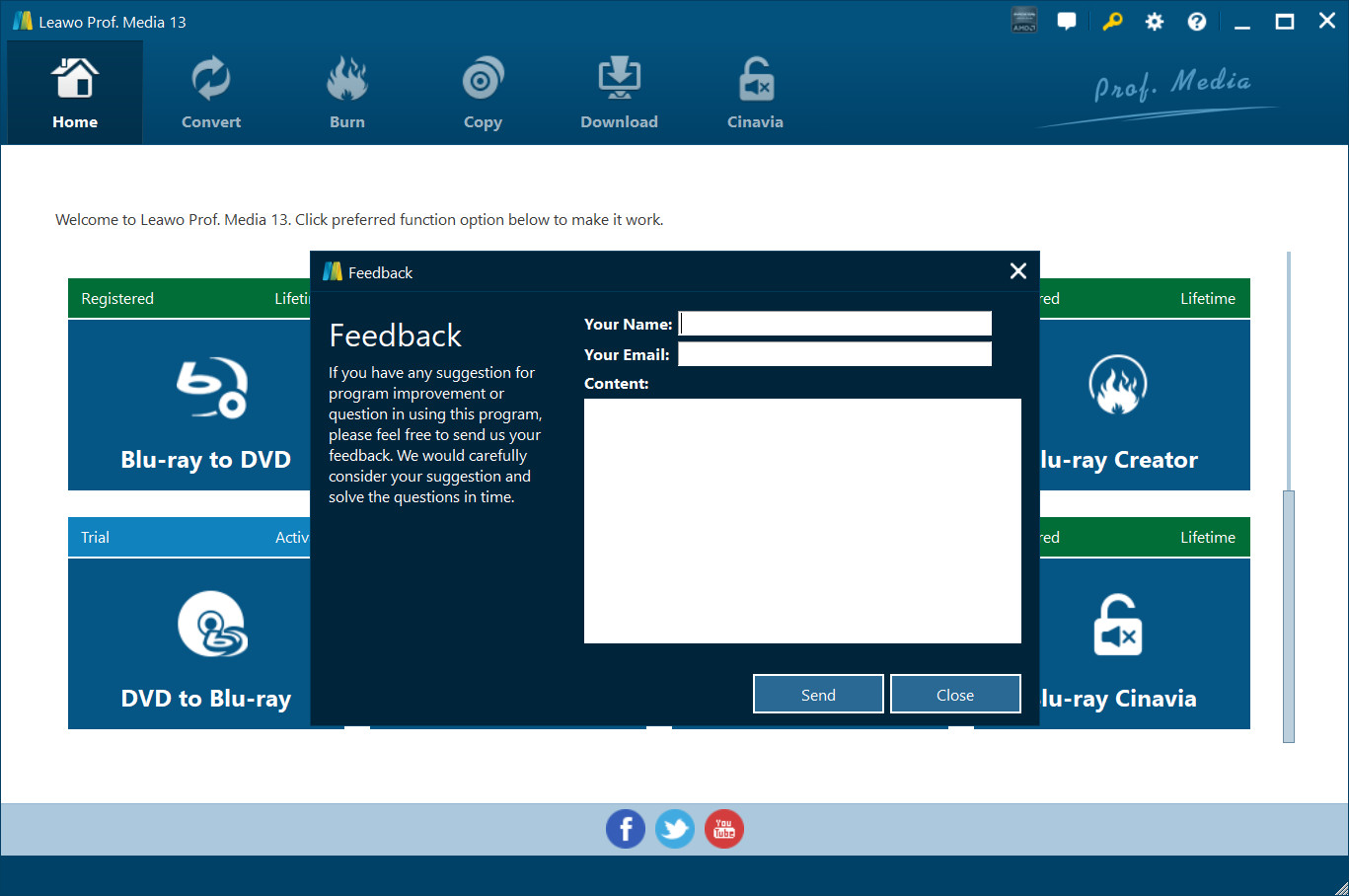Viewport: 1349px width, 896px height.
Task: Click inside the Content text area
Action: coord(802,521)
